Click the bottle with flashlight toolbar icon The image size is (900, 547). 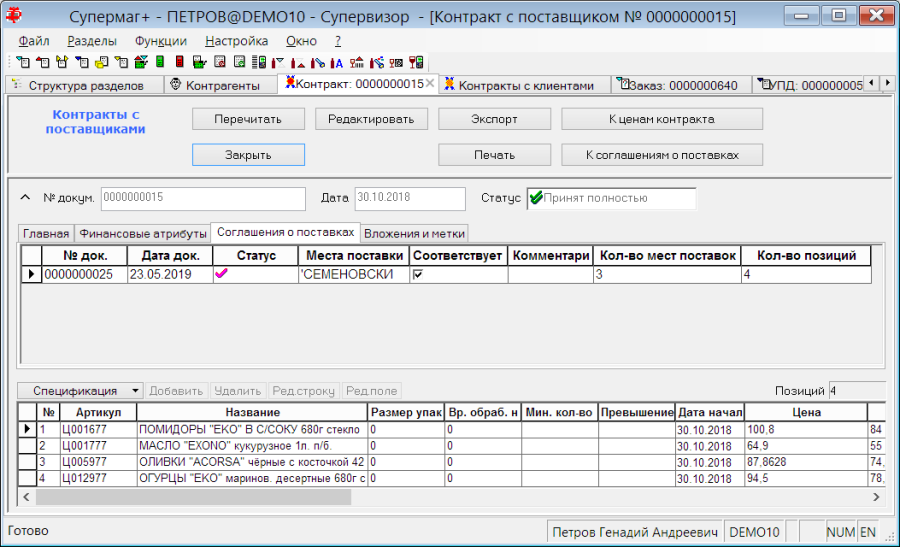click(317, 63)
